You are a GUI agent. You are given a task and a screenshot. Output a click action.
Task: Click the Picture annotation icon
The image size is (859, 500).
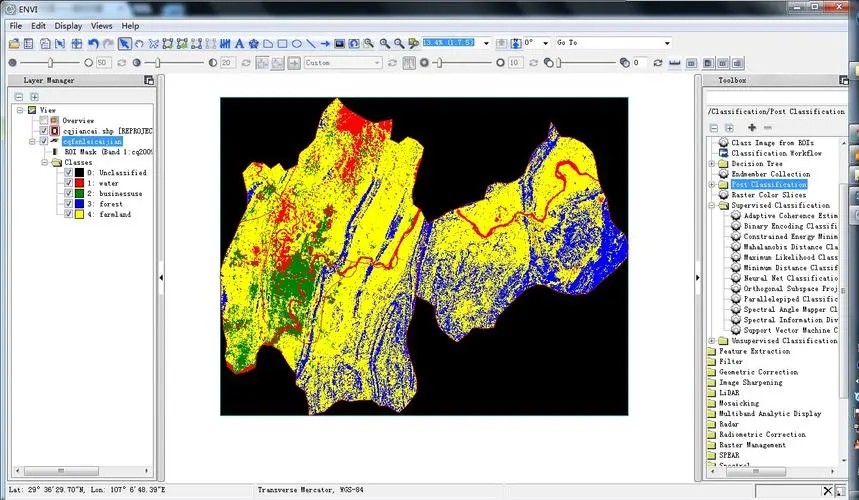point(340,43)
